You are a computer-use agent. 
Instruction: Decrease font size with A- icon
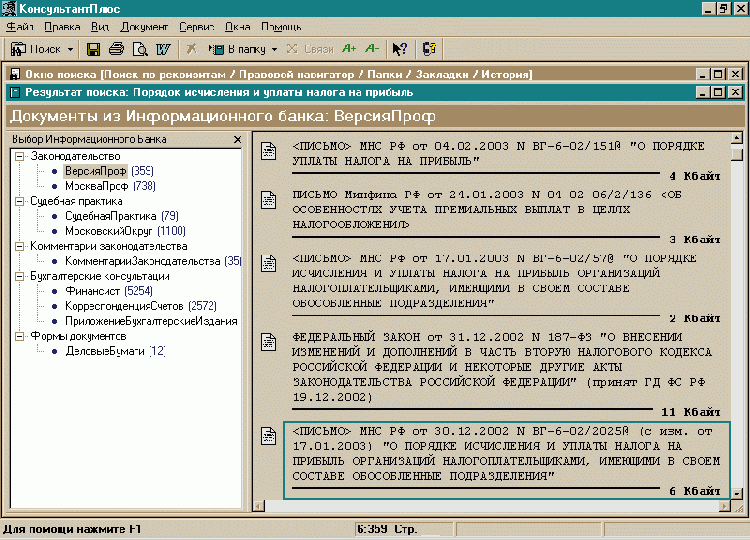372,48
